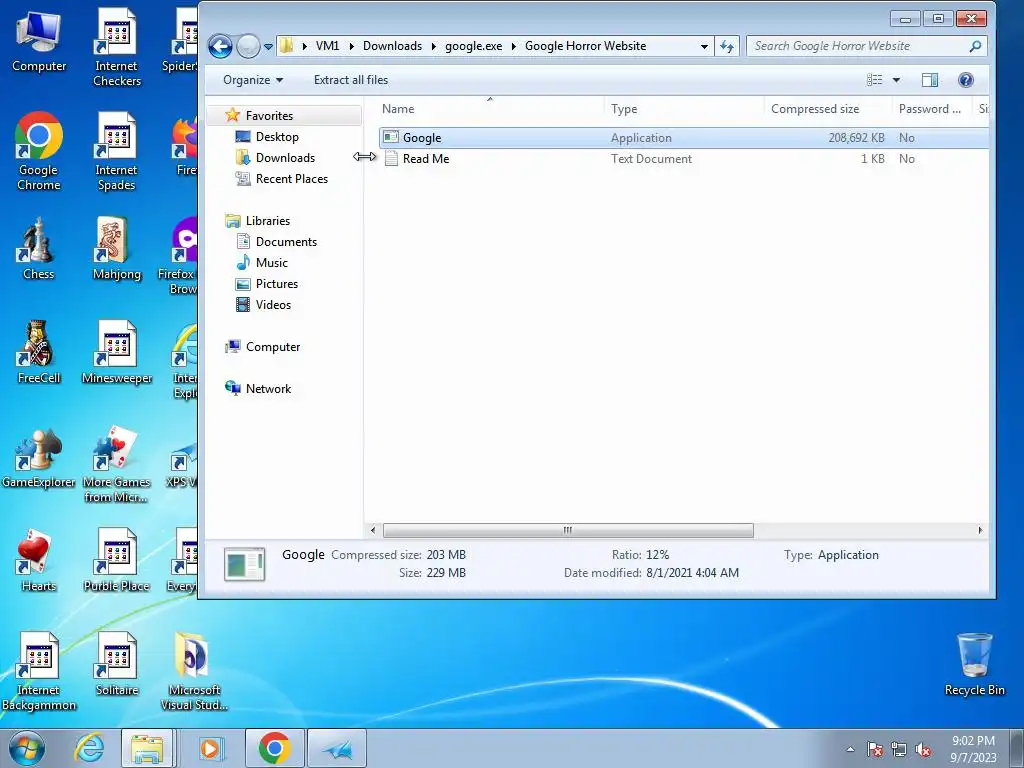Screen dimensions: 1024x768
Task: Select Internet Spades desktop icon
Action: (117, 151)
